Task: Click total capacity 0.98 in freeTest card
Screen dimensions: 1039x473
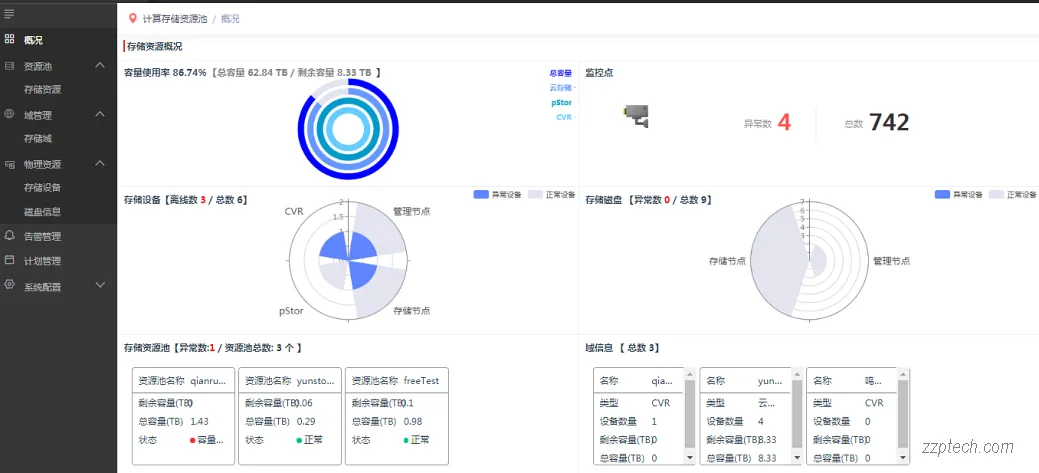Action: [x=413, y=421]
